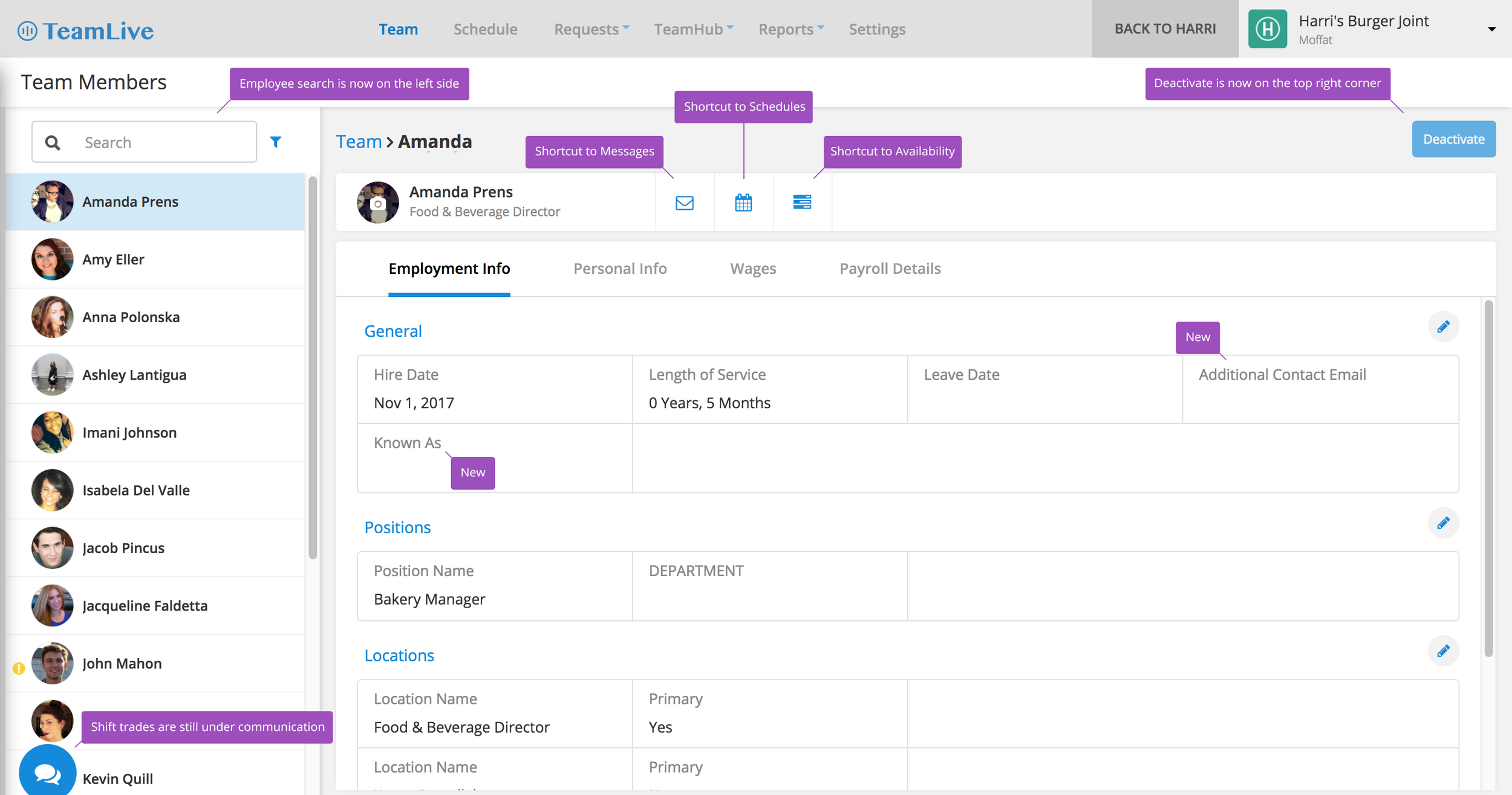Click Food & Beverage Director location name
Viewport: 1512px width, 795px height.
click(461, 727)
